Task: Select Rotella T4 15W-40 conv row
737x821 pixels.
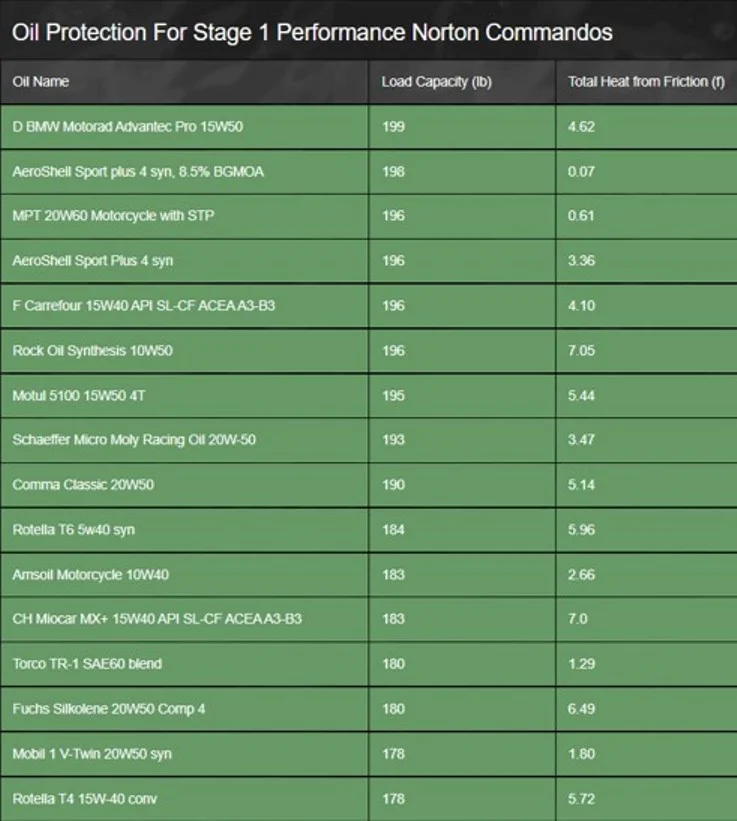Action: tap(85, 799)
